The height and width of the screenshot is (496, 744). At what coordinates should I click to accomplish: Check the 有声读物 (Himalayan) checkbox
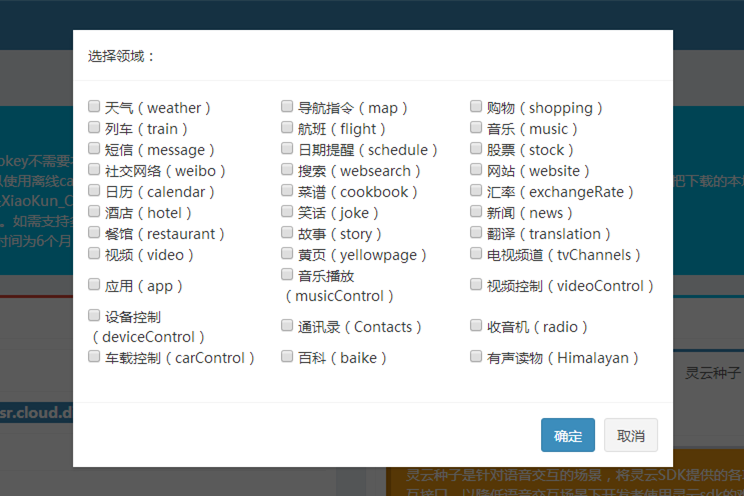477,356
